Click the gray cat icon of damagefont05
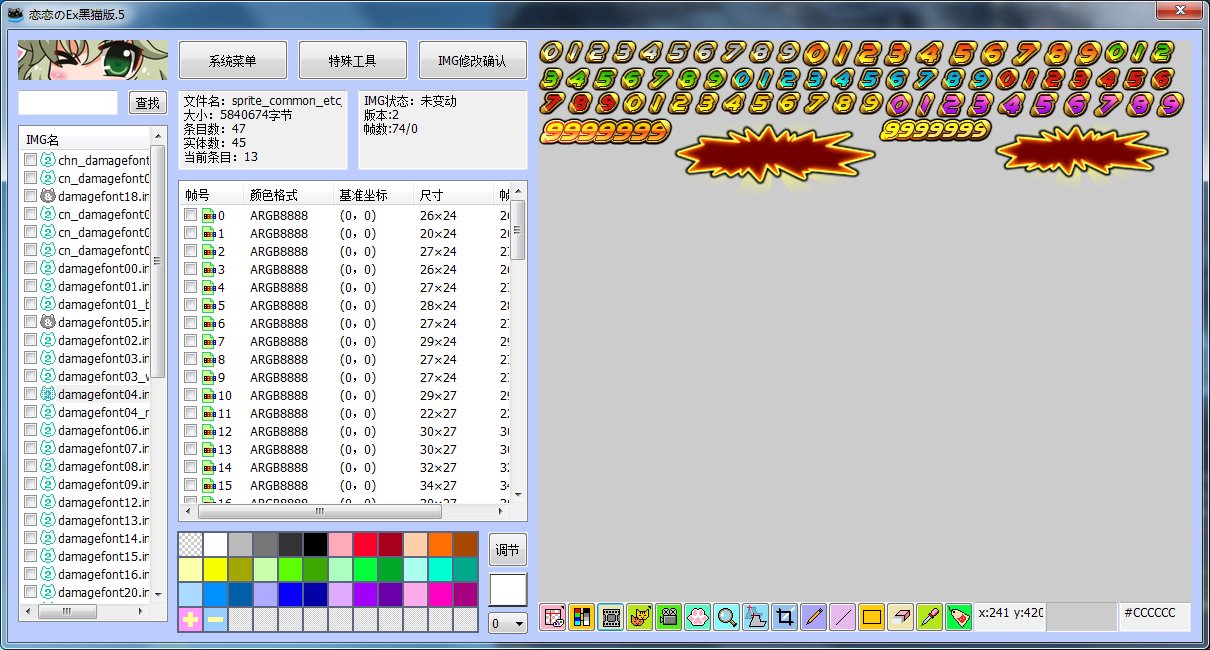 [47, 322]
